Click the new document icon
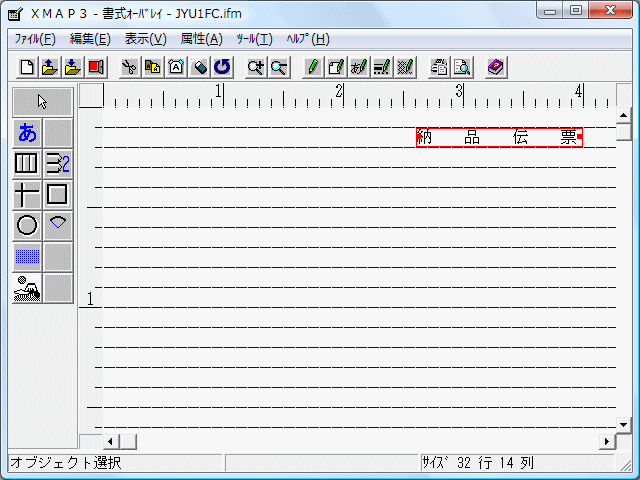 [27, 67]
